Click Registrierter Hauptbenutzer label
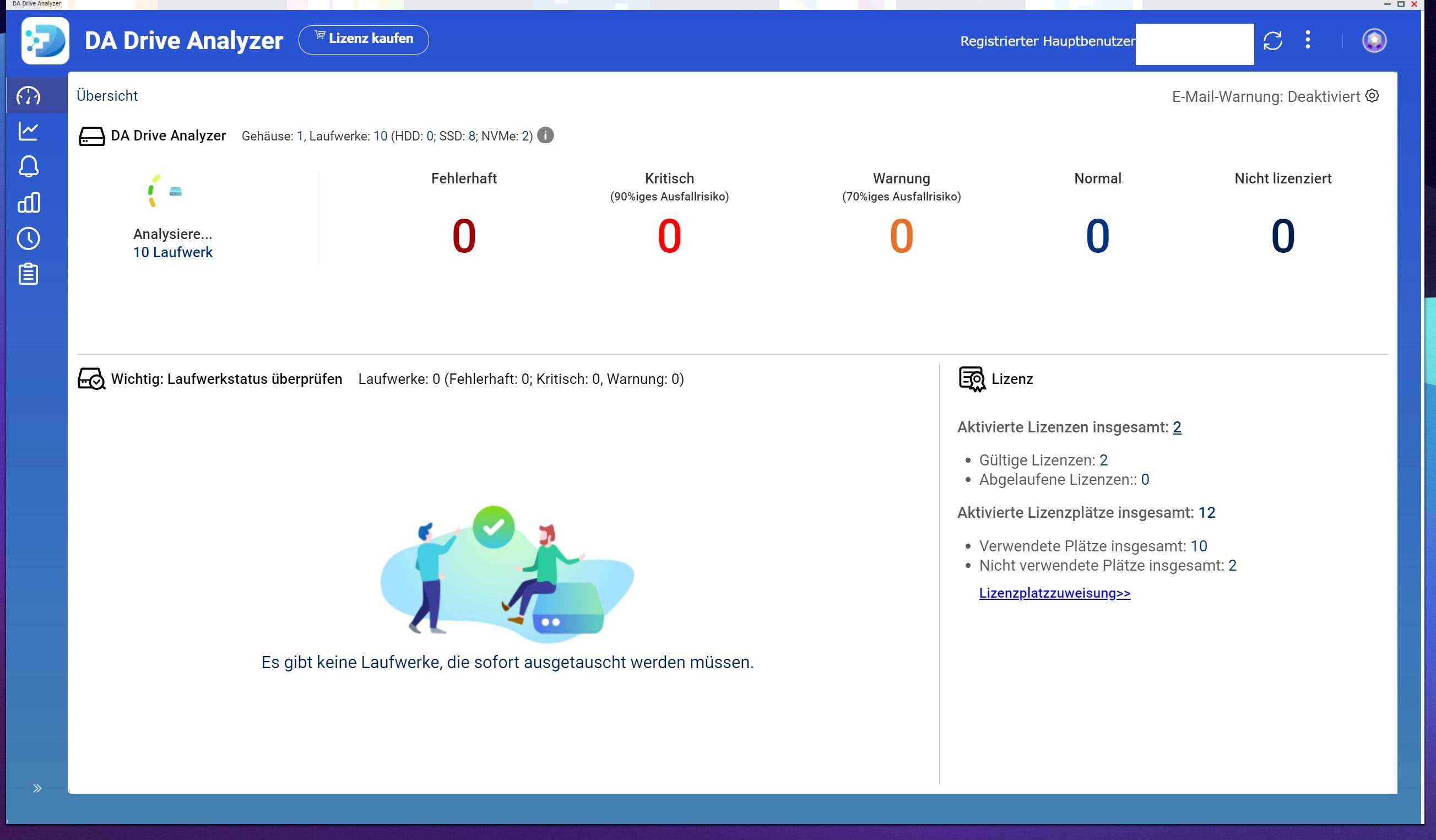This screenshot has width=1436, height=840. pyautogui.click(x=1047, y=41)
